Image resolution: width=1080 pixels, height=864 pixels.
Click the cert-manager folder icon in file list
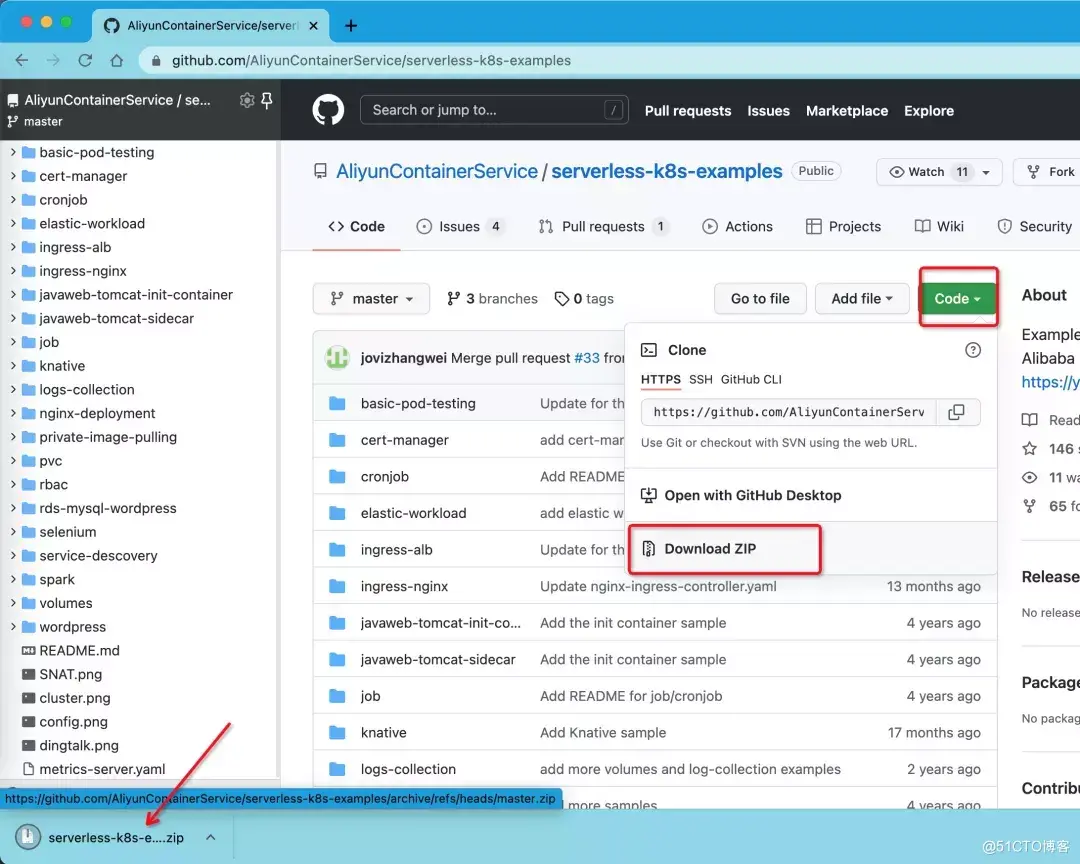[x=337, y=440]
